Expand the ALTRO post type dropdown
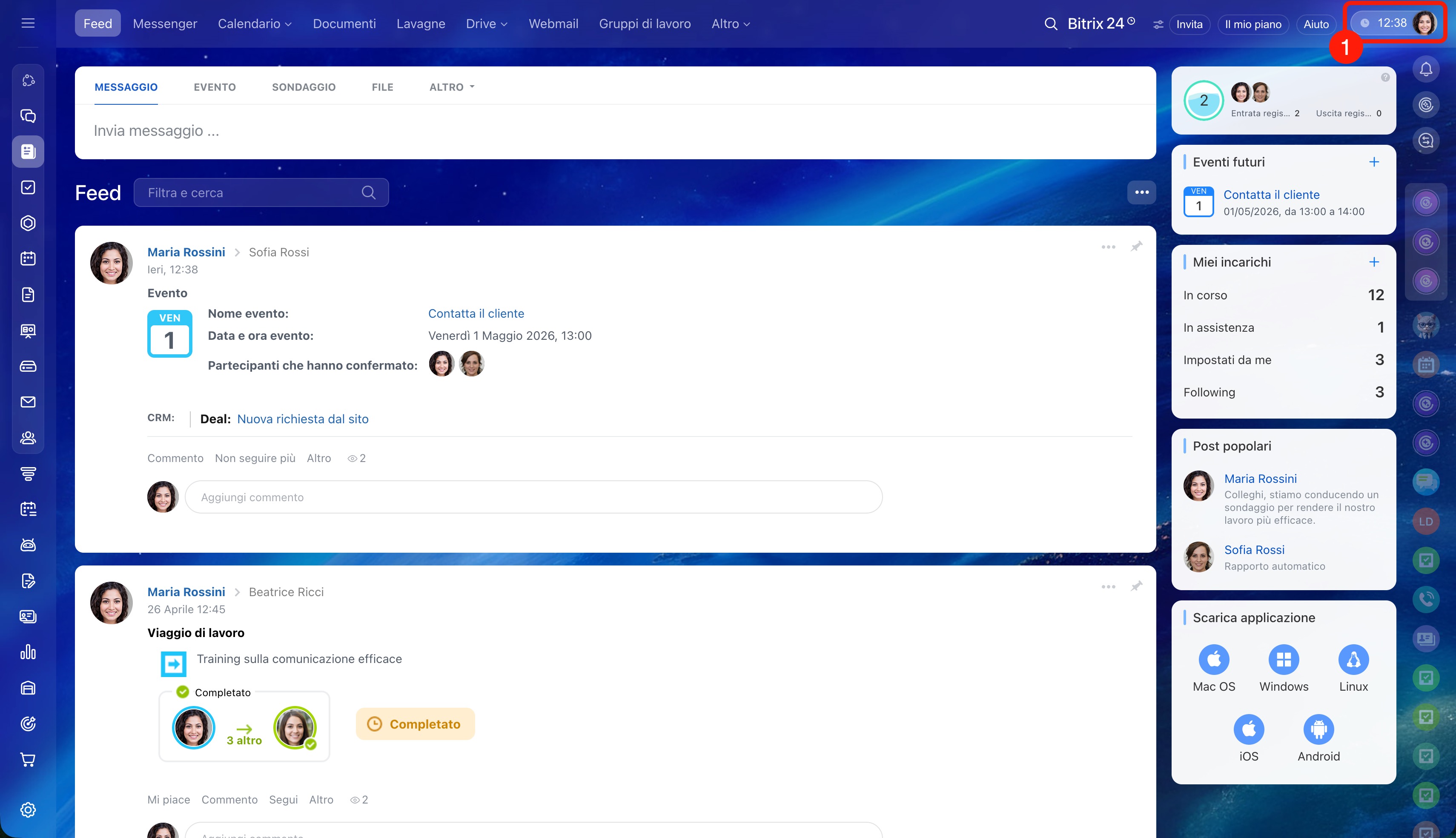The width and height of the screenshot is (1456, 838). (452, 87)
